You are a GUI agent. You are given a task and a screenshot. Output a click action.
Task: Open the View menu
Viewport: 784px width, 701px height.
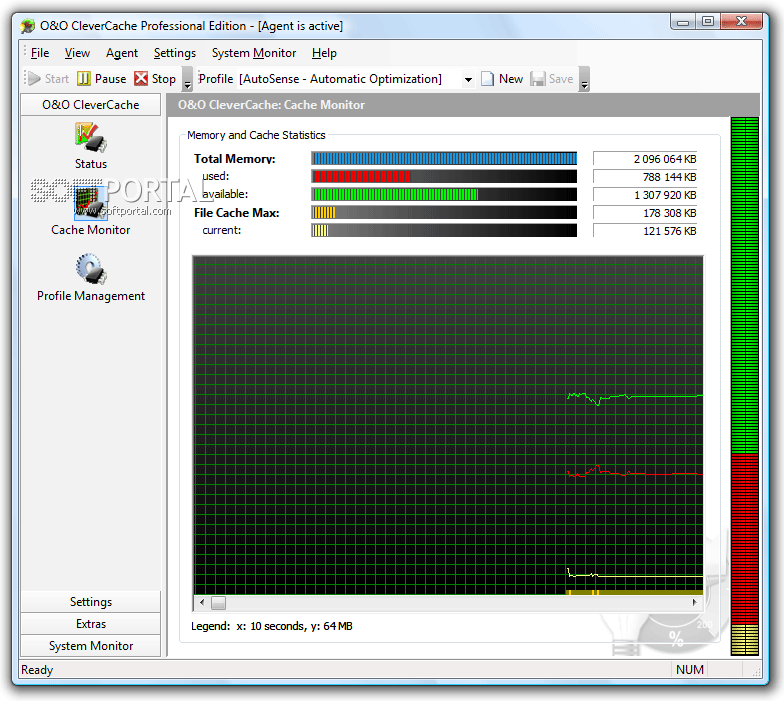click(77, 53)
